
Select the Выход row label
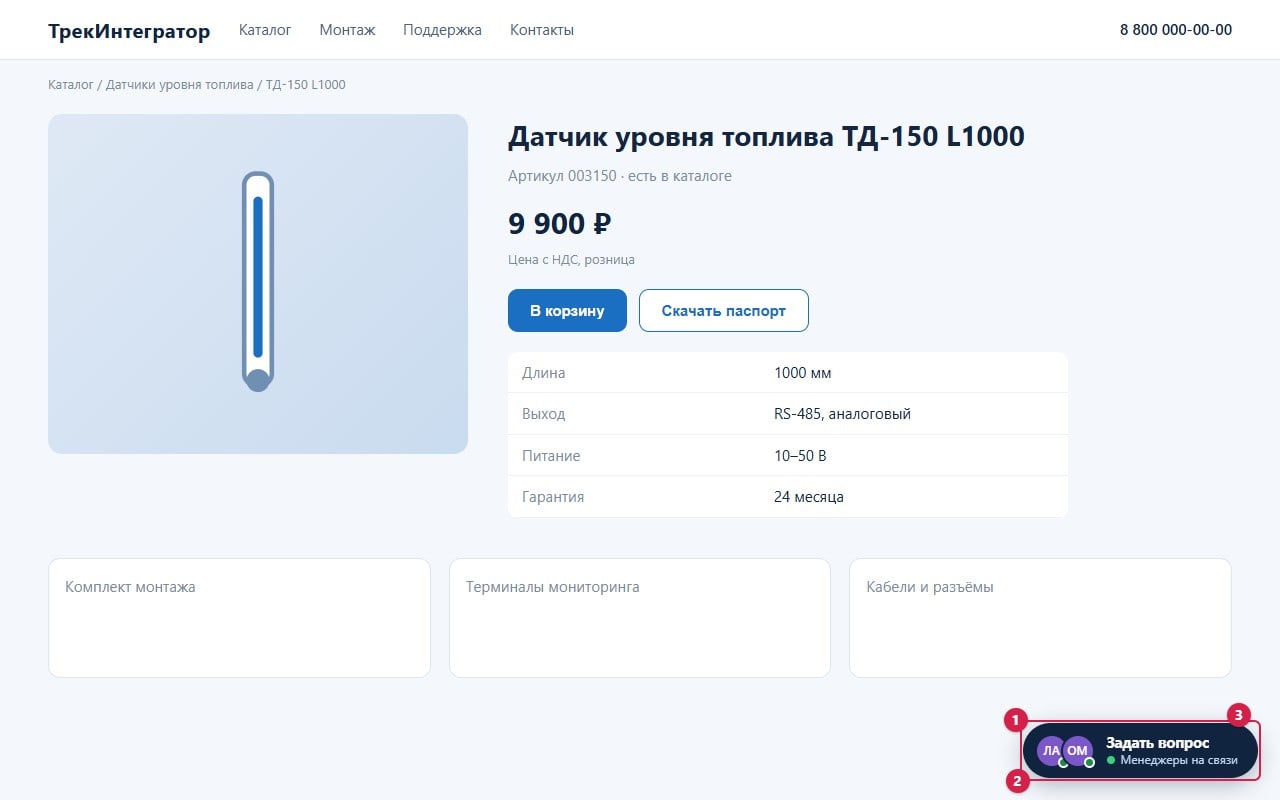point(543,414)
